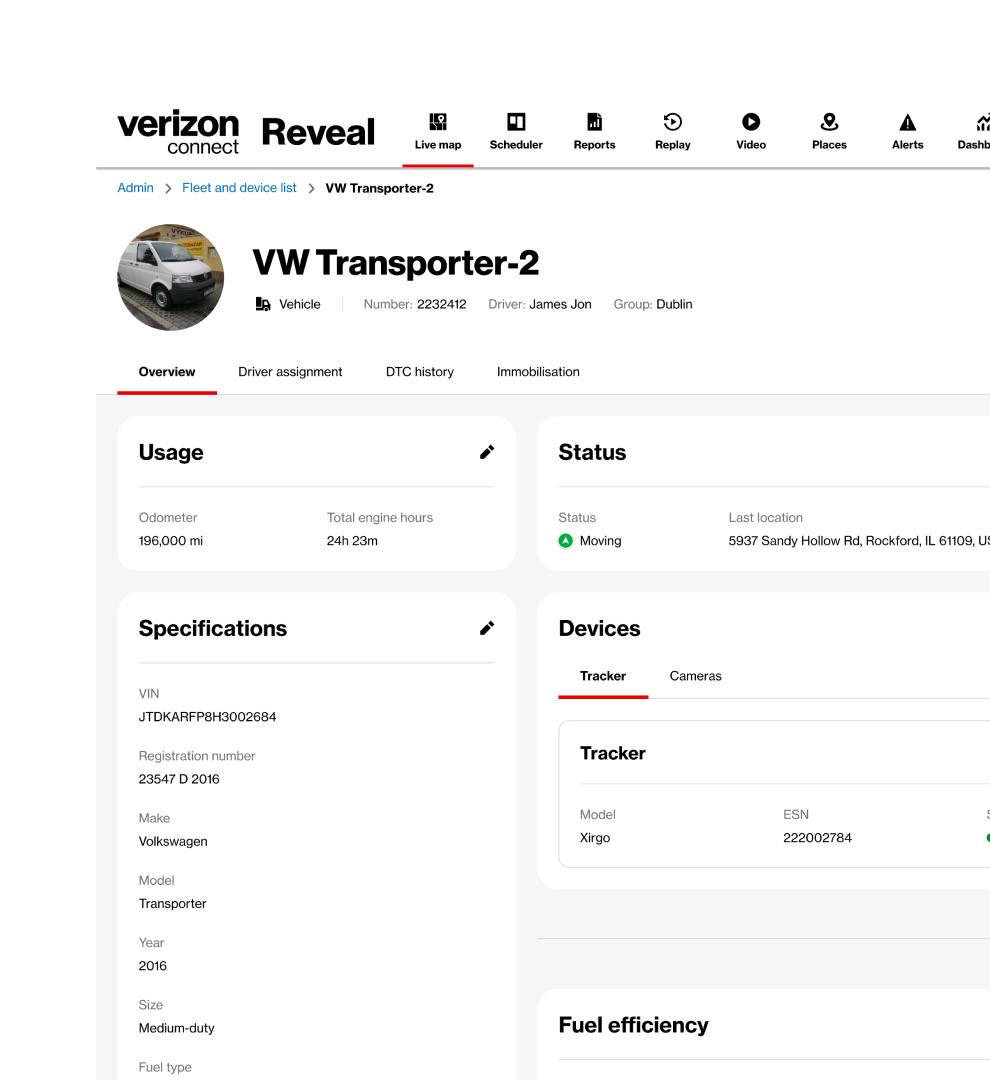Image resolution: width=990 pixels, height=1080 pixels.
Task: Open the DTC history tab
Action: click(420, 372)
